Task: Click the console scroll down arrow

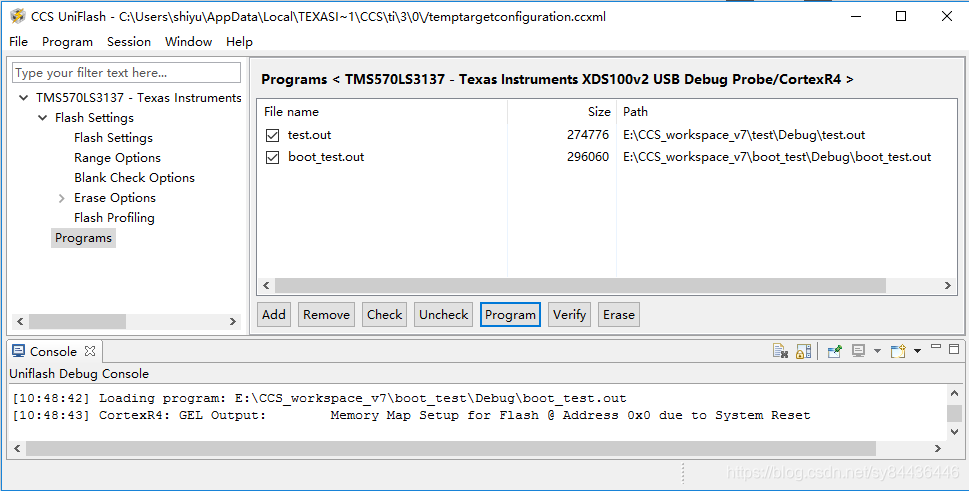Action: [x=954, y=432]
